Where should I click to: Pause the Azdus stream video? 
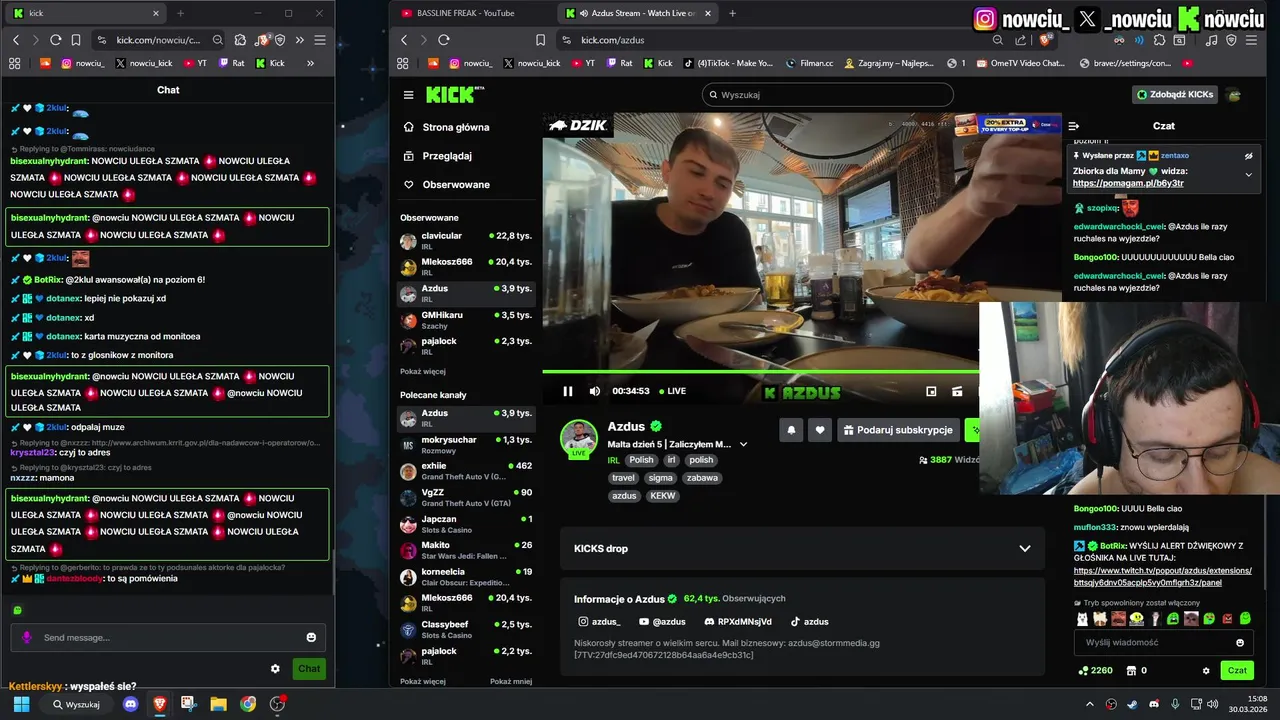click(568, 391)
